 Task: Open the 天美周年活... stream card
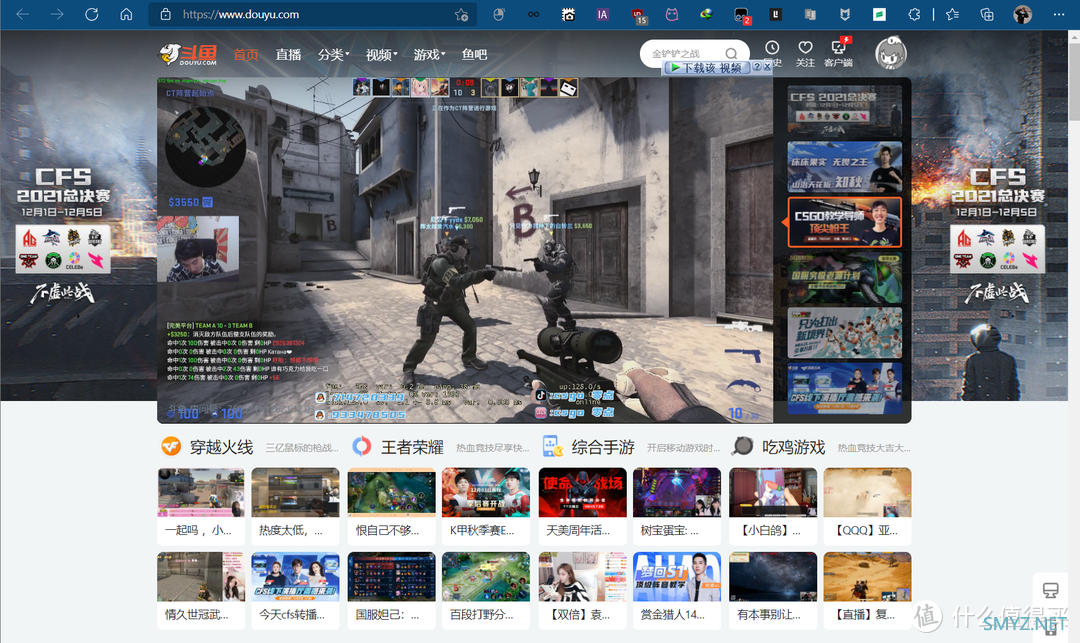tap(583, 506)
